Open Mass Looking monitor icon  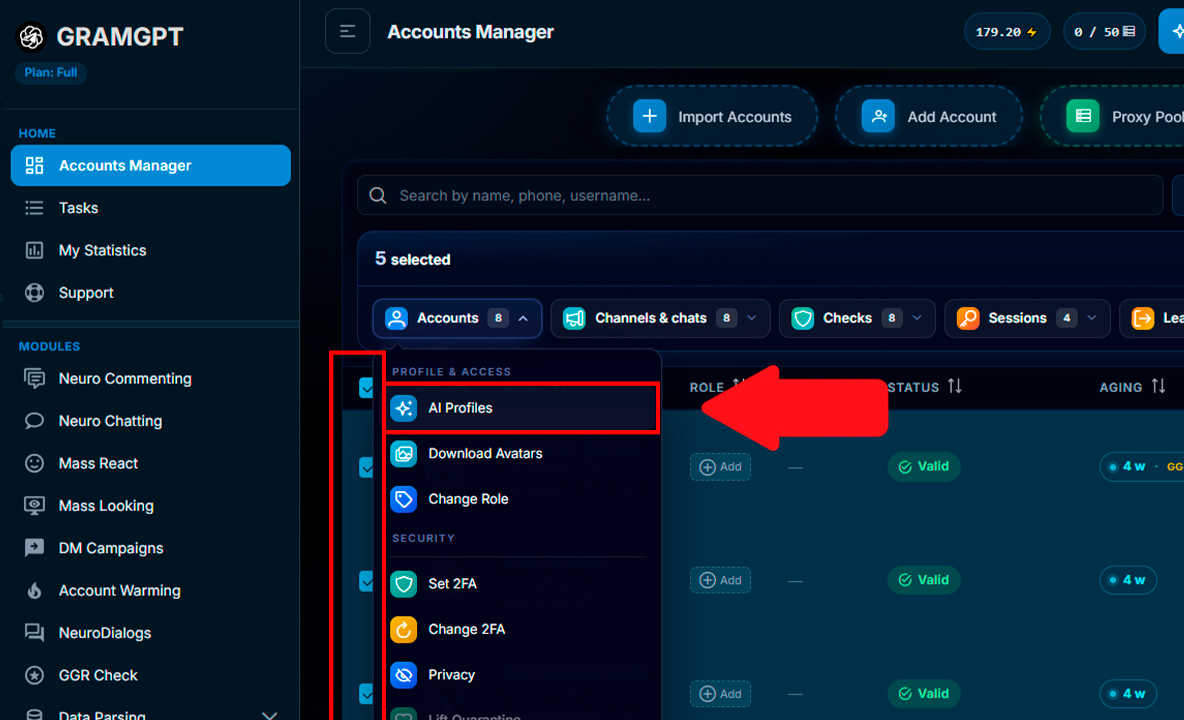tap(34, 506)
